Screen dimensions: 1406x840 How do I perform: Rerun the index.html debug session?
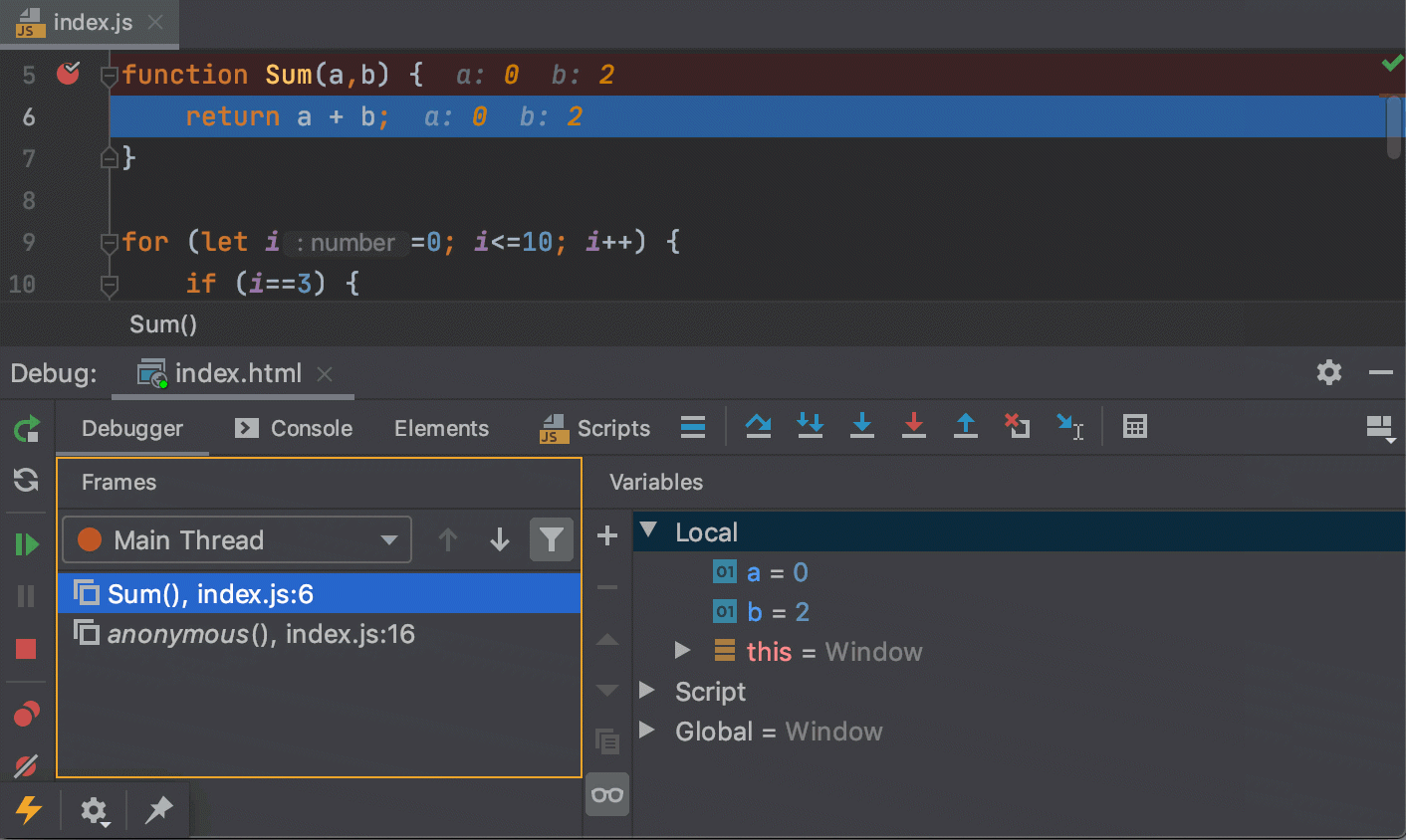coord(27,429)
